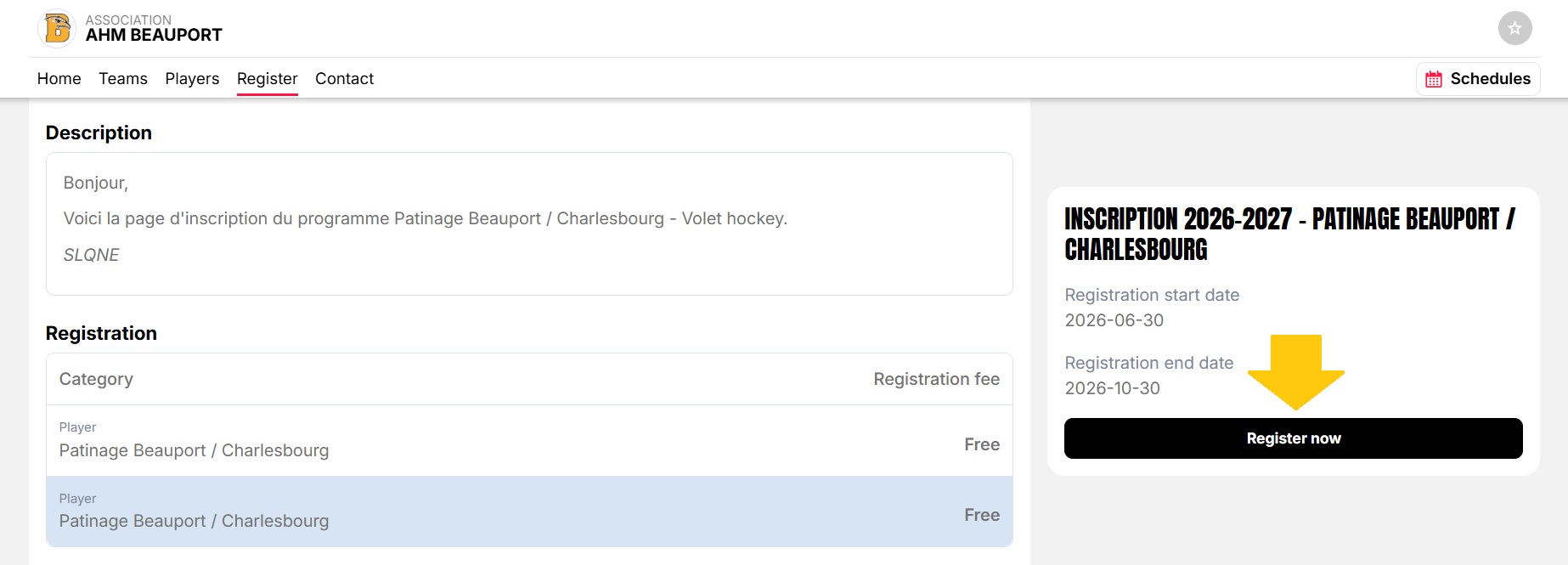1568x565 pixels.
Task: Open the Contact page
Action: [x=344, y=78]
